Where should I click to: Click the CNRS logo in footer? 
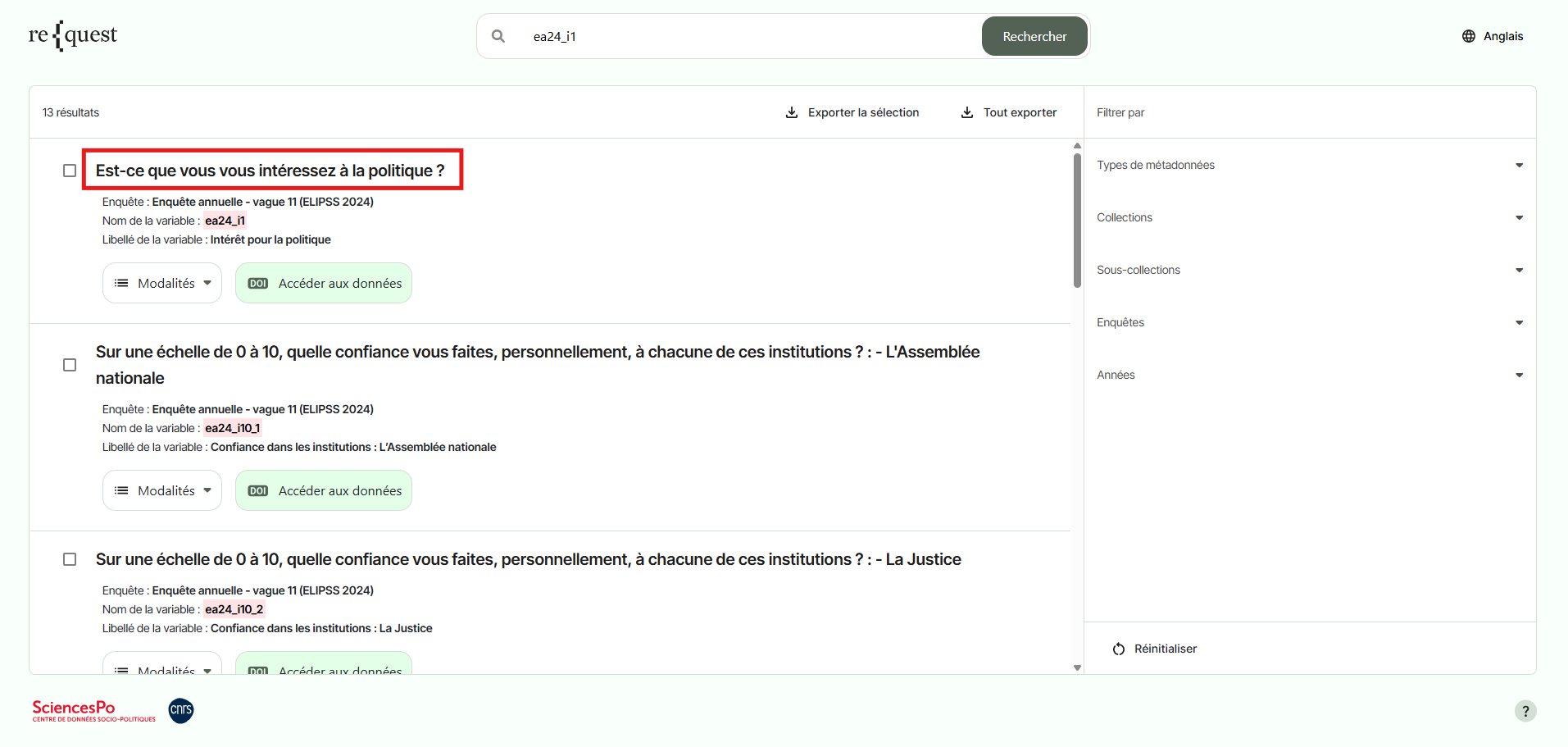(x=181, y=710)
